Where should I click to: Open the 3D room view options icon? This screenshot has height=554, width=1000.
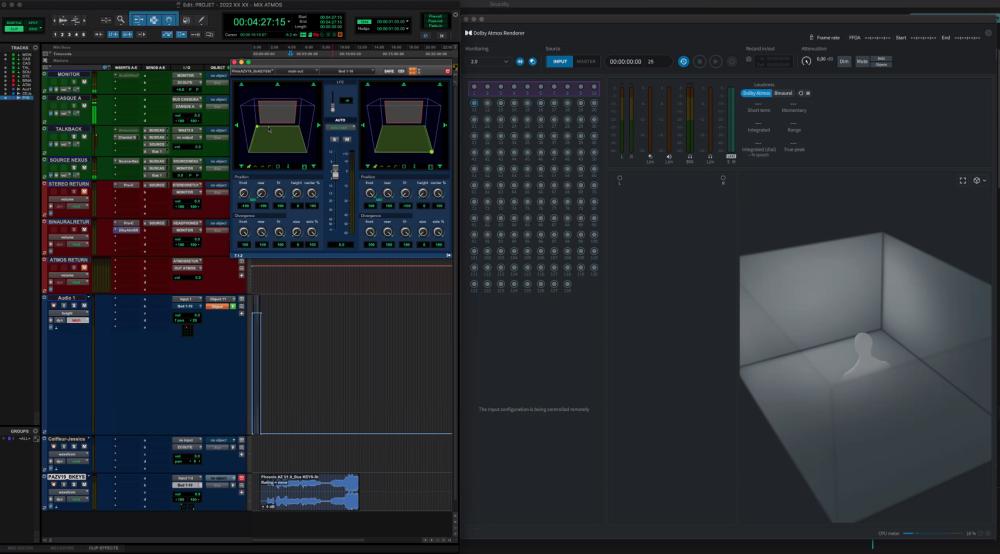(978, 180)
